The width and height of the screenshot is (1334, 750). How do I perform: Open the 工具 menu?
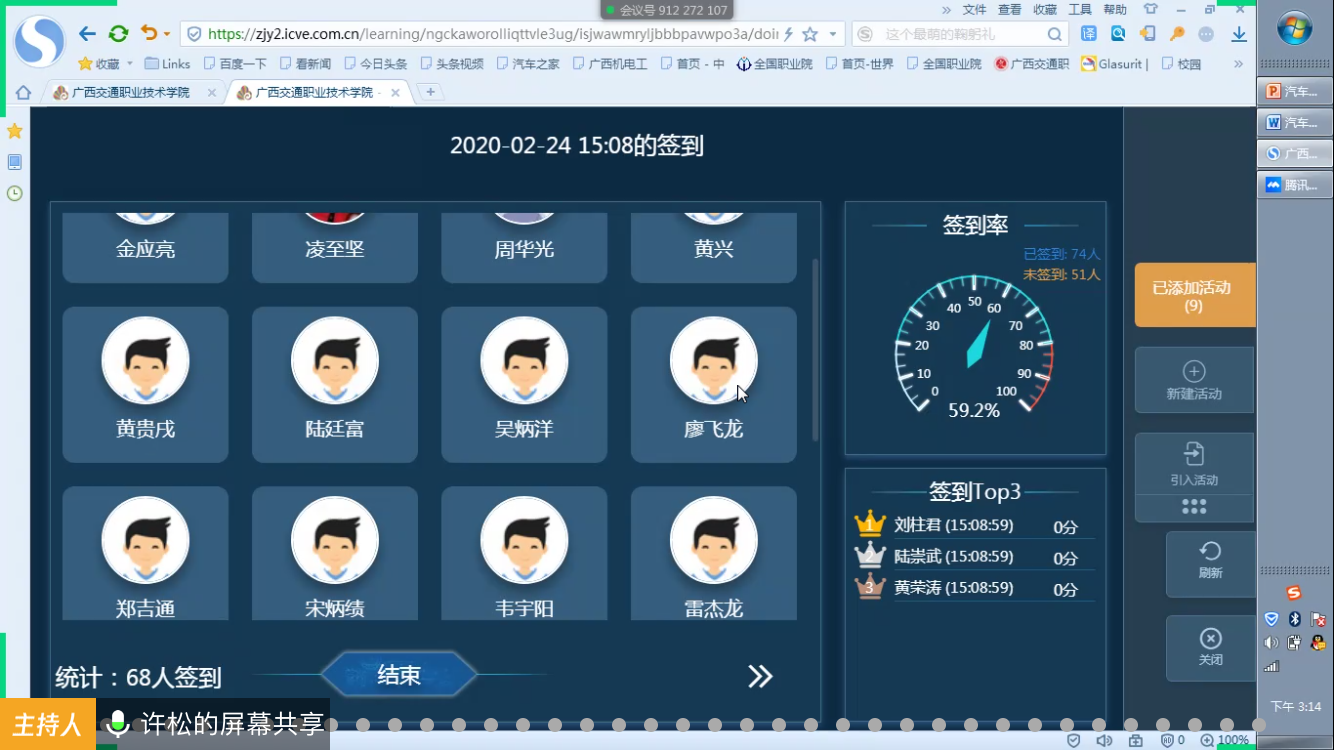pos(1080,10)
